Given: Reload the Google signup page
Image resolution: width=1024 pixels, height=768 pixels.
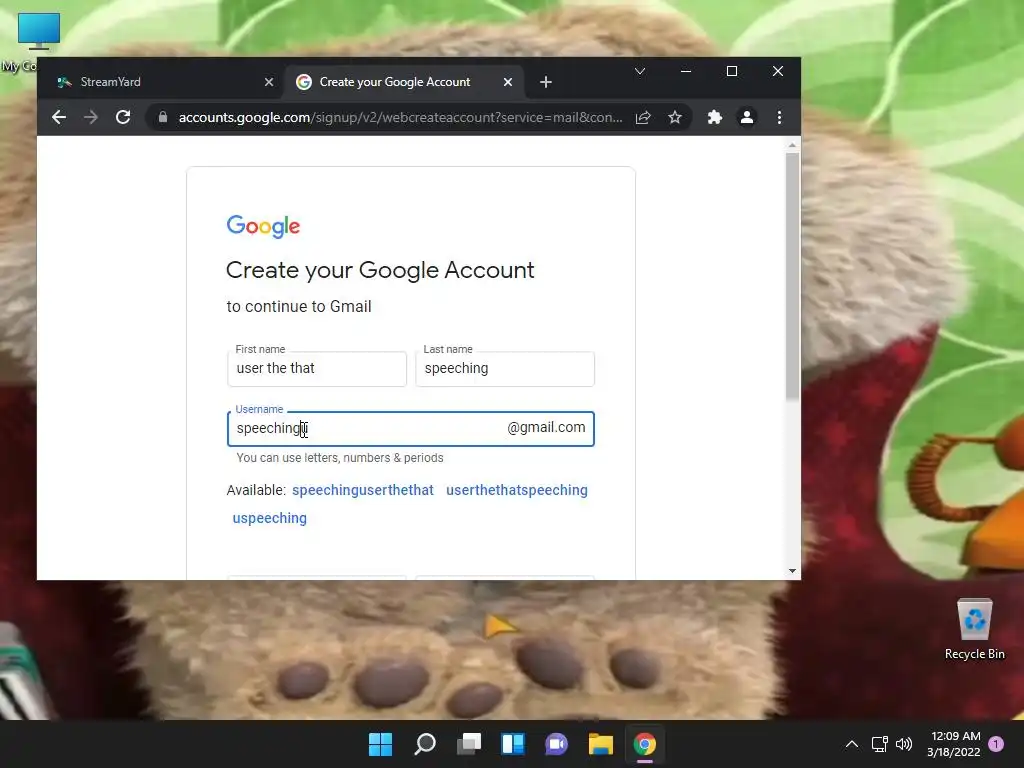Looking at the screenshot, I should pos(123,118).
